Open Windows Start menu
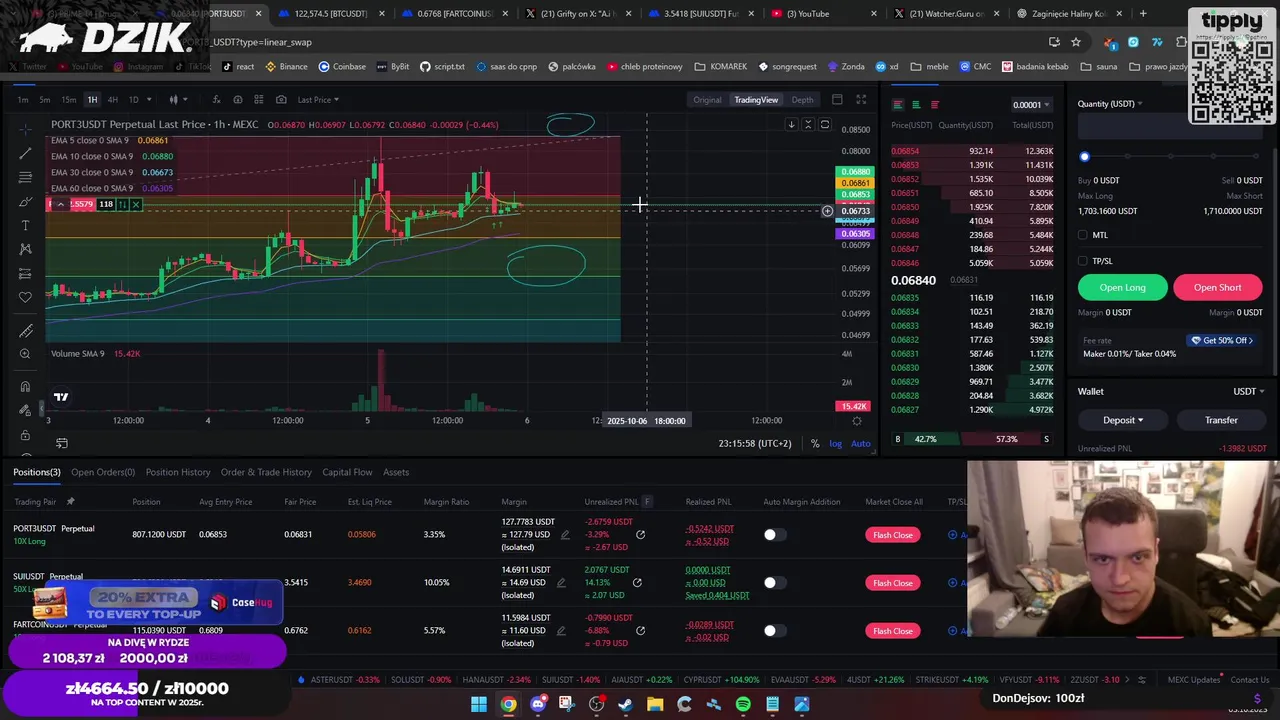The width and height of the screenshot is (1280, 720). click(479, 704)
